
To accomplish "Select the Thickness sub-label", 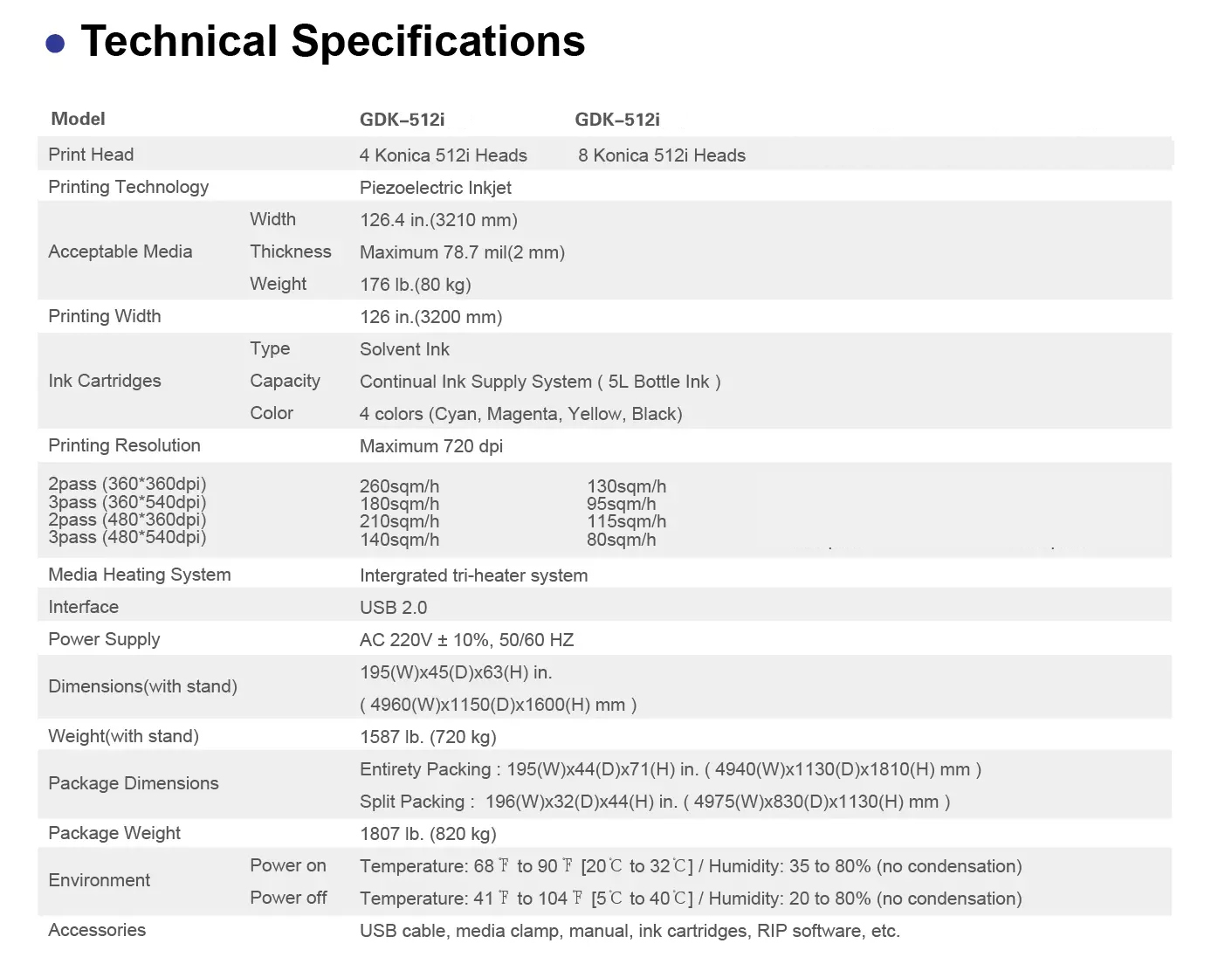I will click(290, 251).
